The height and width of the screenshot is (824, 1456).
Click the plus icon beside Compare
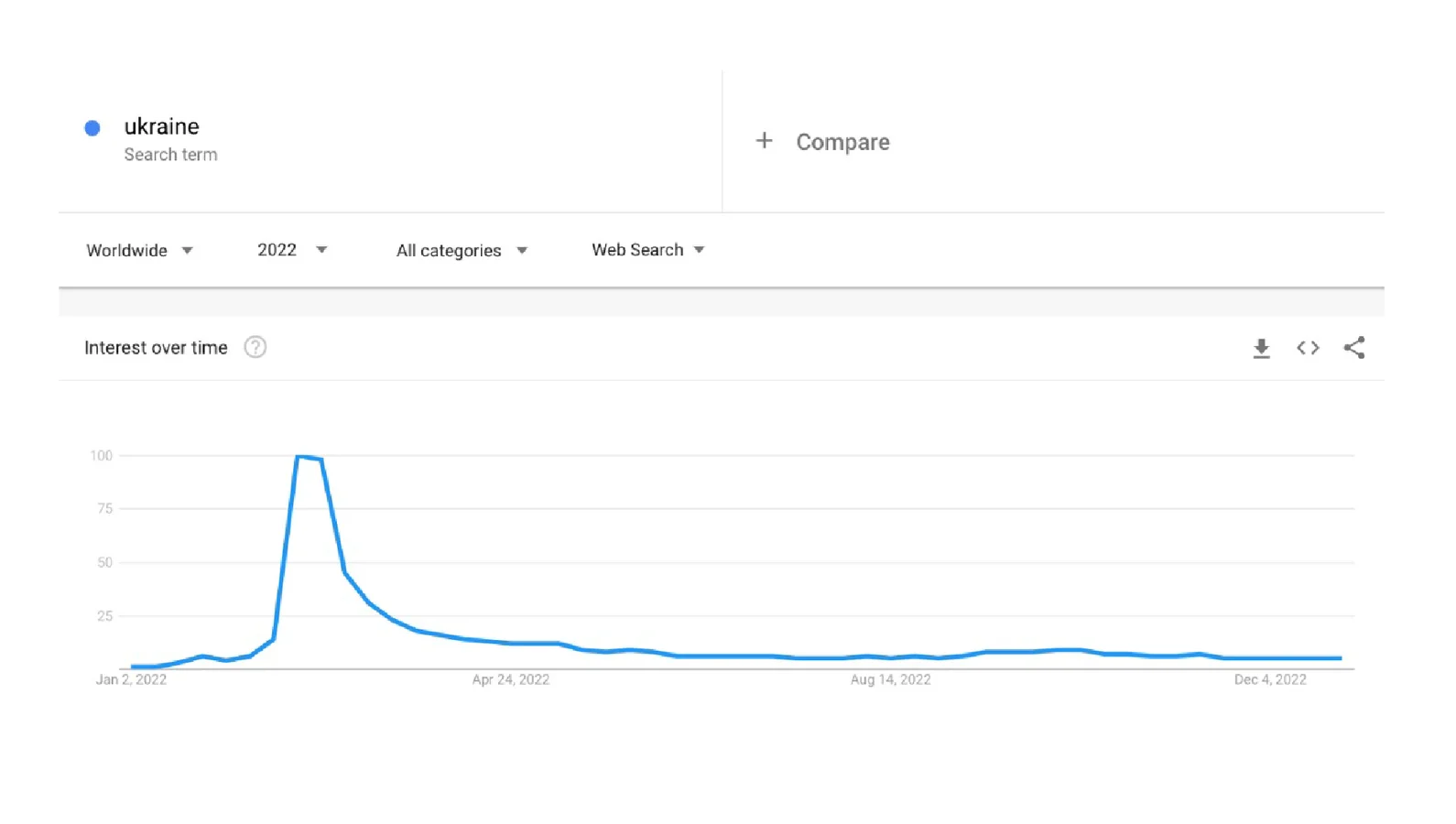pos(764,141)
